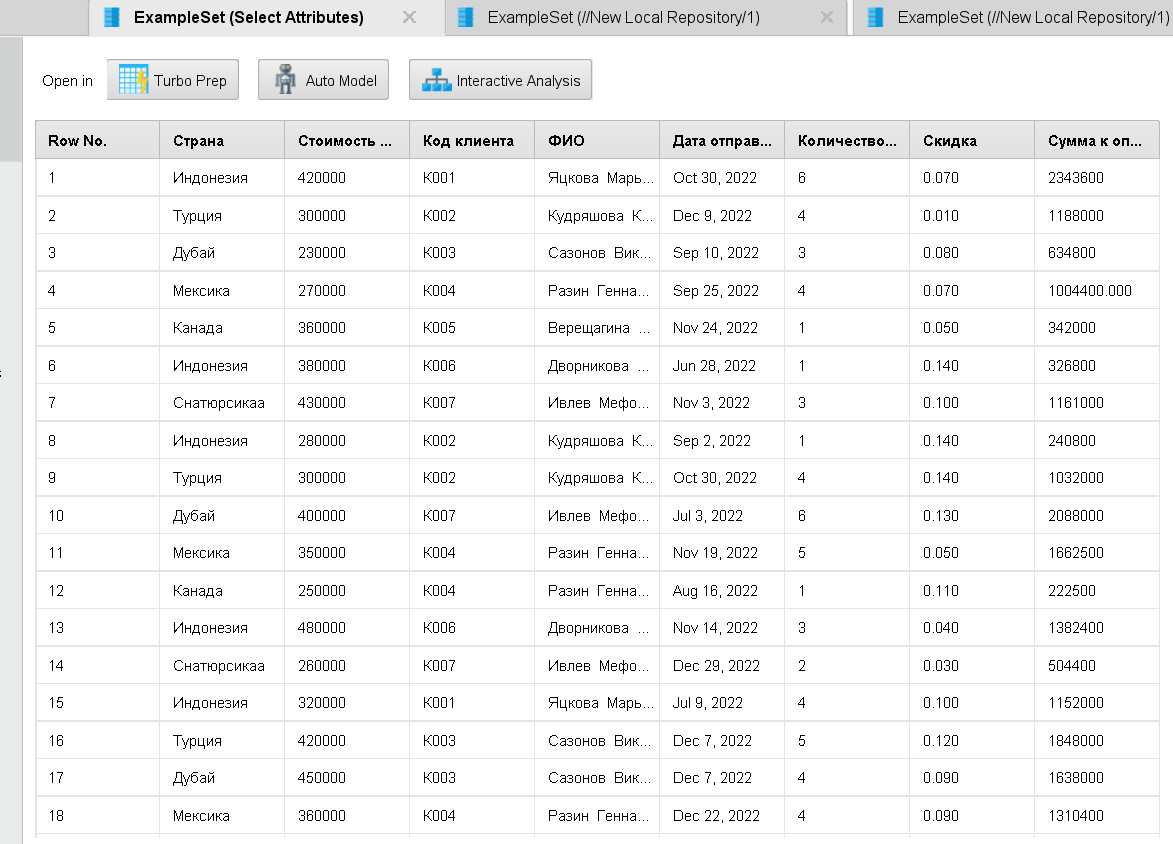Open data in Turbo Prep
Viewport: 1173px width, 844px height.
(x=173, y=80)
